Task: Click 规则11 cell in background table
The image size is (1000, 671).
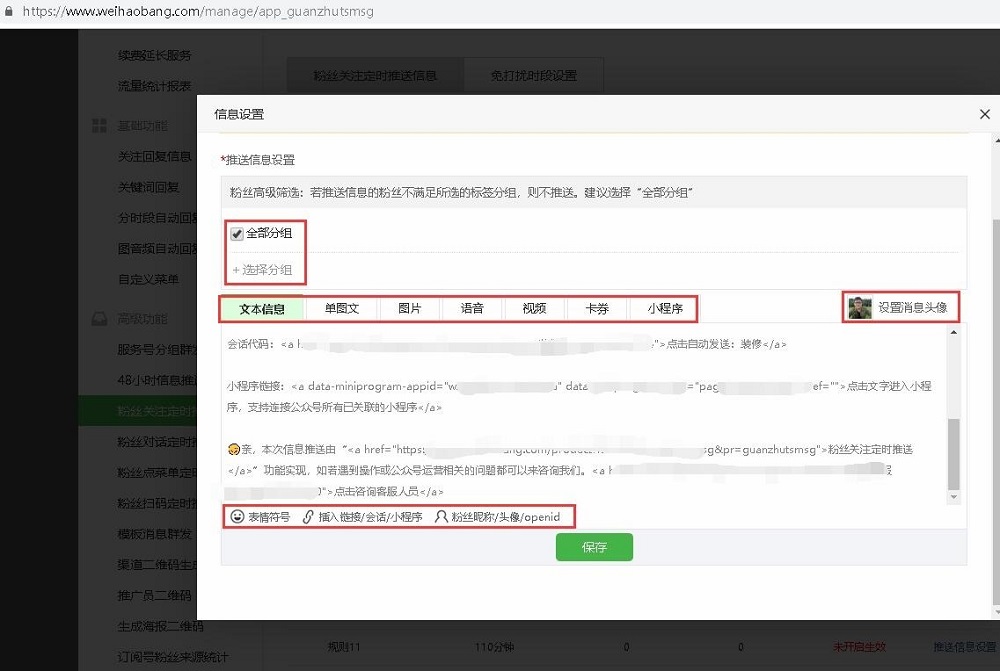Action: pyautogui.click(x=344, y=647)
